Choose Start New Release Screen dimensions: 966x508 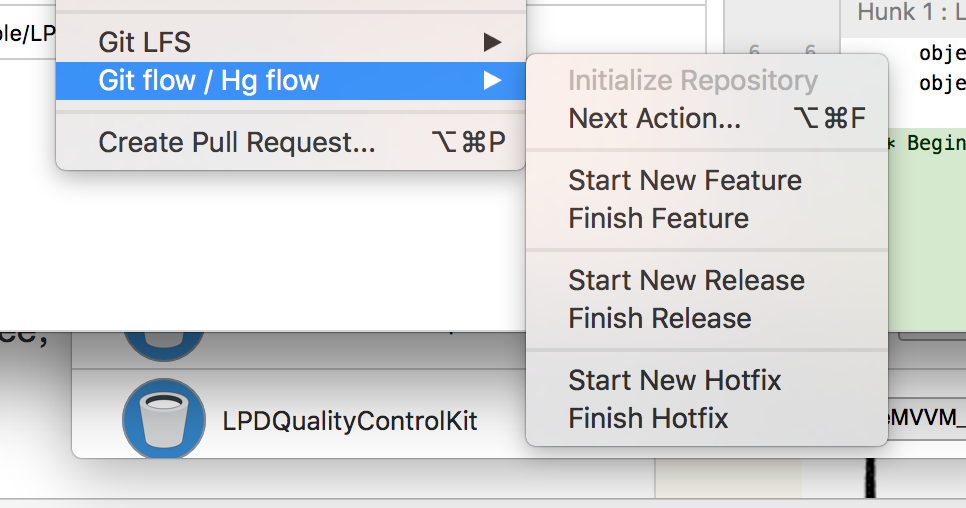tap(686, 281)
